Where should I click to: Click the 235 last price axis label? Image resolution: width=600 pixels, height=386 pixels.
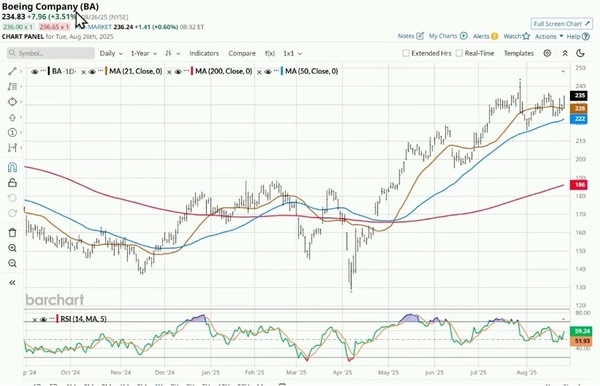[579, 95]
